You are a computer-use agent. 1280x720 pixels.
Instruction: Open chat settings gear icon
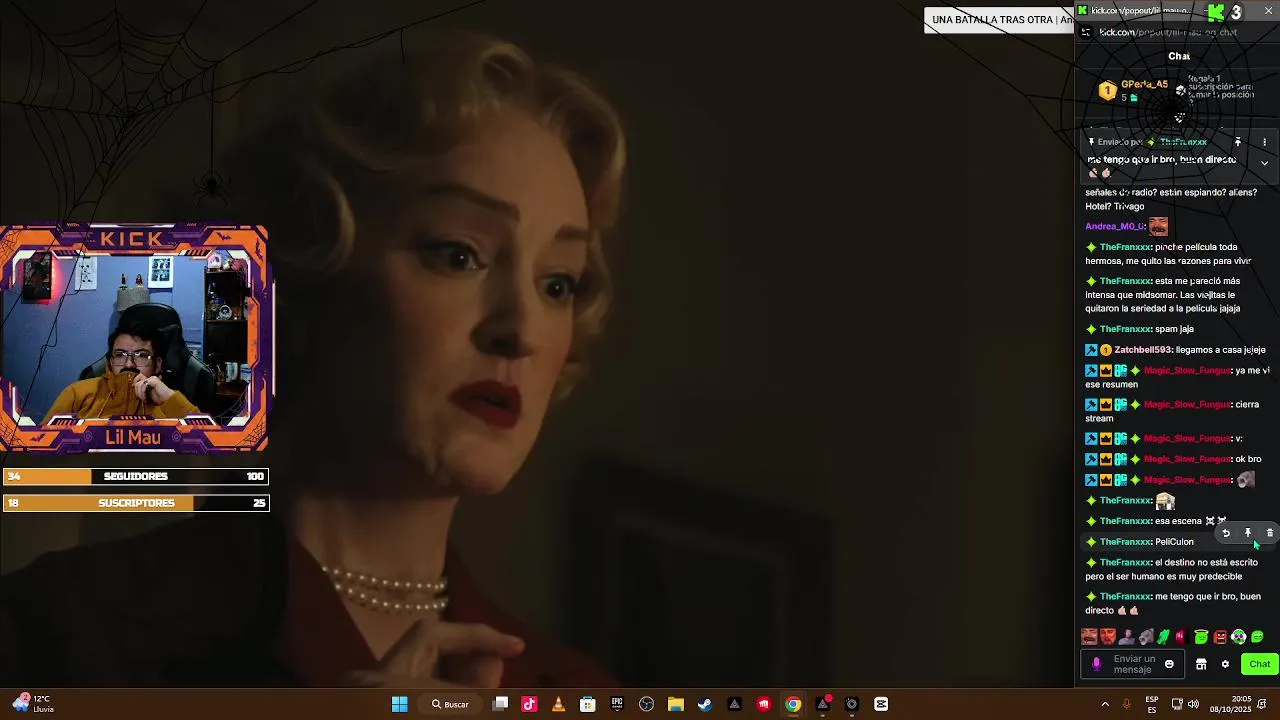pyautogui.click(x=1225, y=664)
